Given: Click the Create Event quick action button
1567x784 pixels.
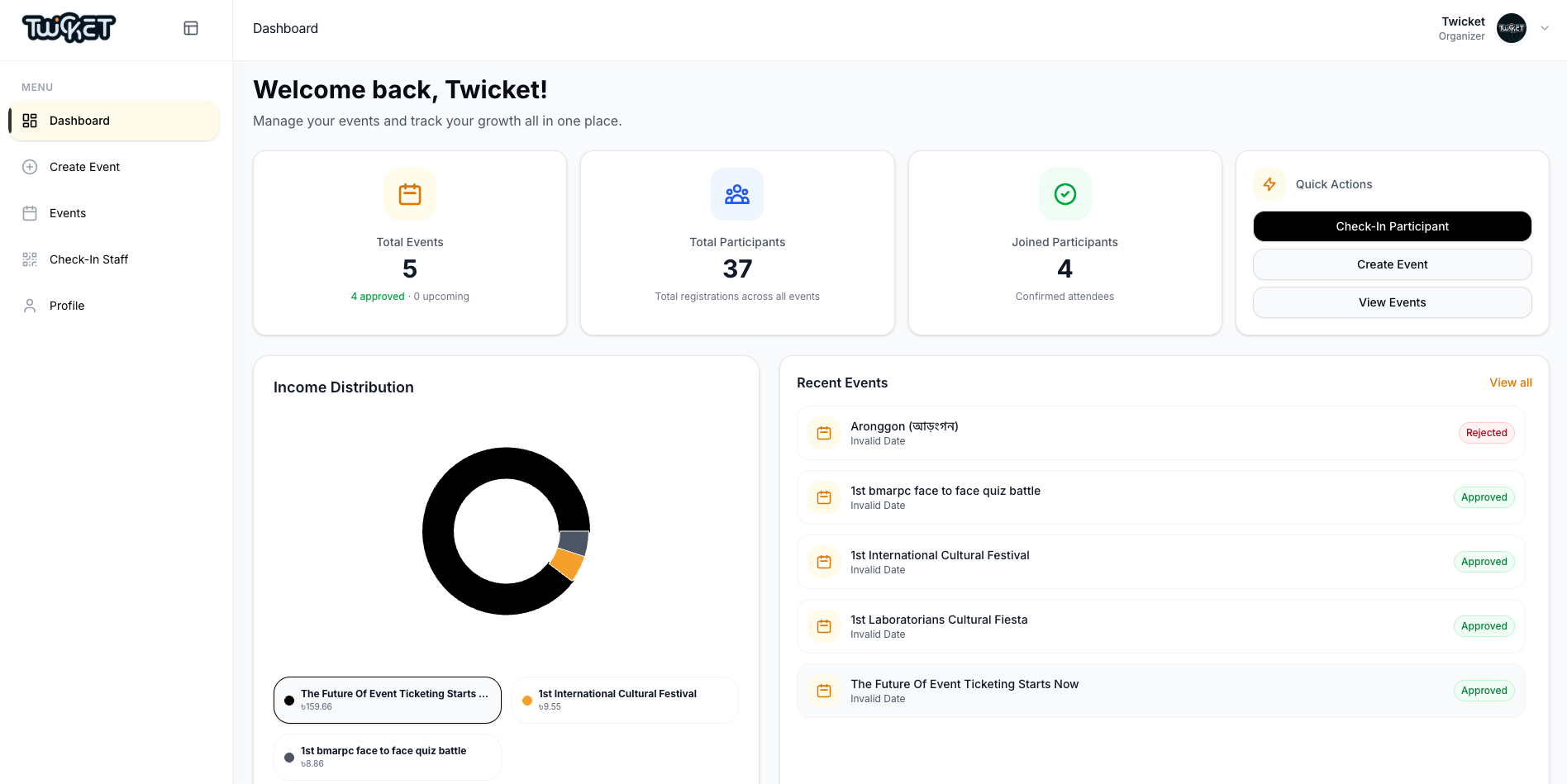Looking at the screenshot, I should click(x=1392, y=264).
